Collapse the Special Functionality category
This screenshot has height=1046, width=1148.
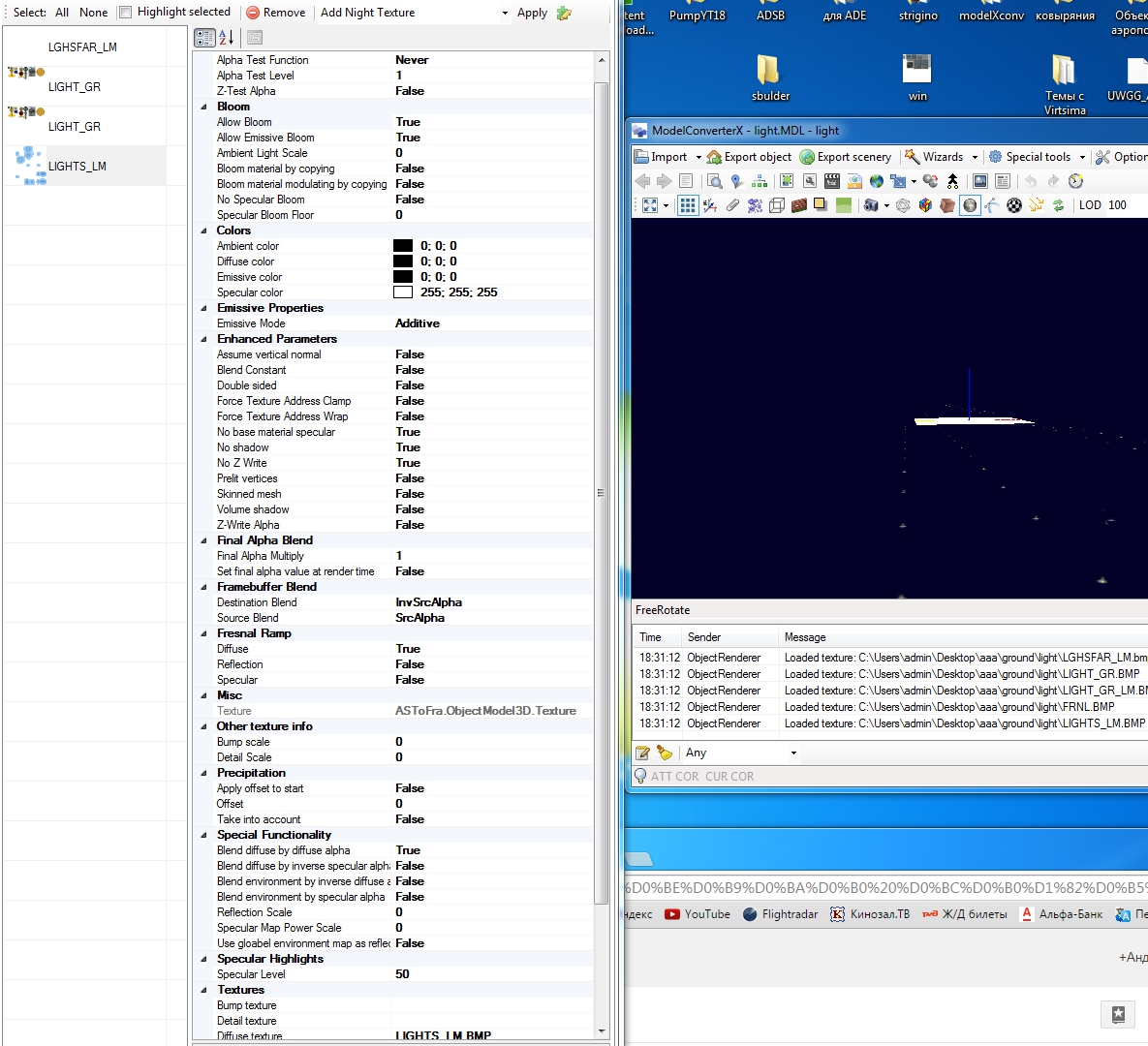click(204, 835)
